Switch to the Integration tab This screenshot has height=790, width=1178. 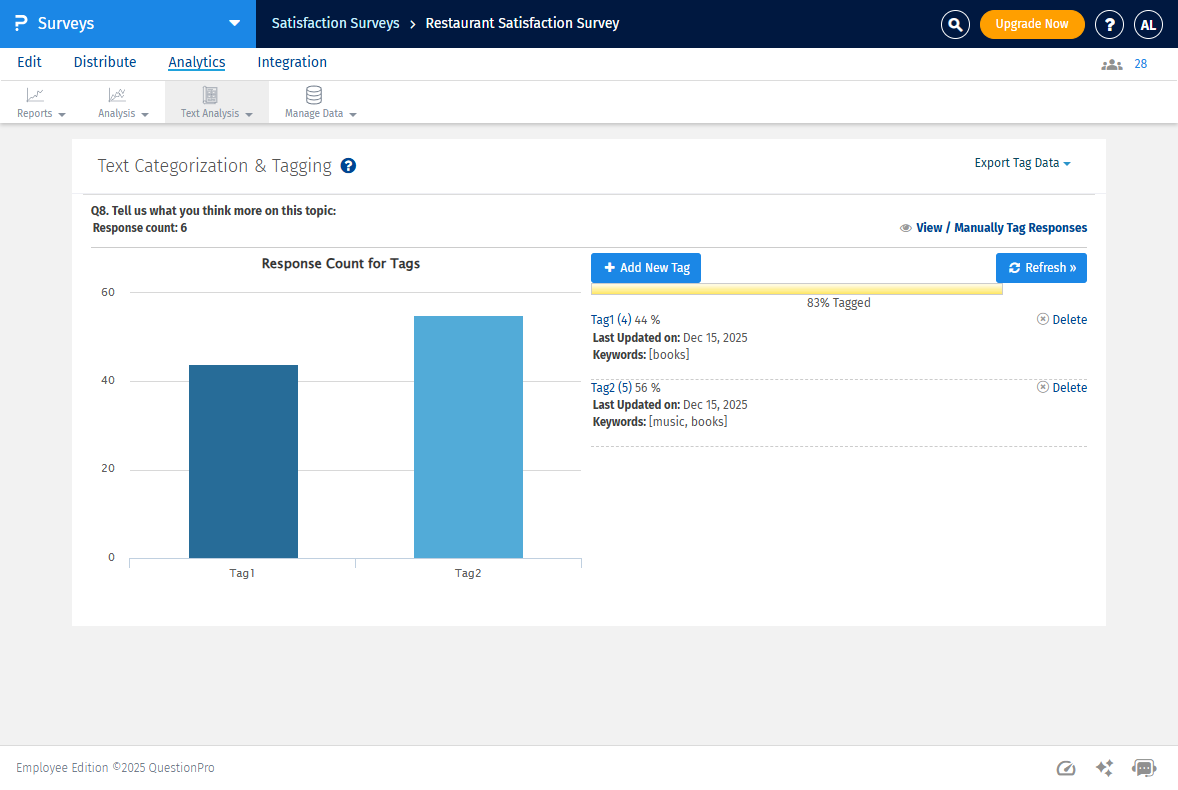292,62
